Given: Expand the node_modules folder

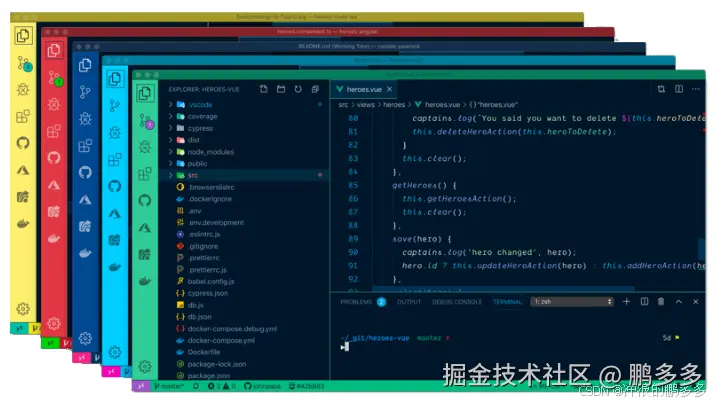Looking at the screenshot, I should 203,151.
